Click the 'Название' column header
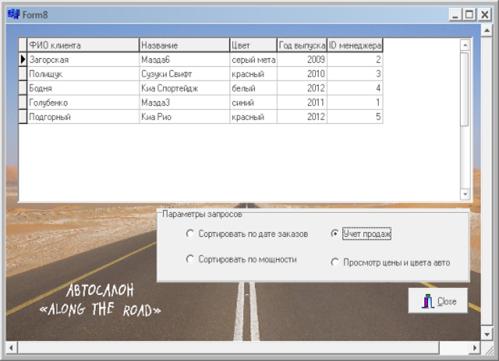The image size is (499, 361). 184,45
